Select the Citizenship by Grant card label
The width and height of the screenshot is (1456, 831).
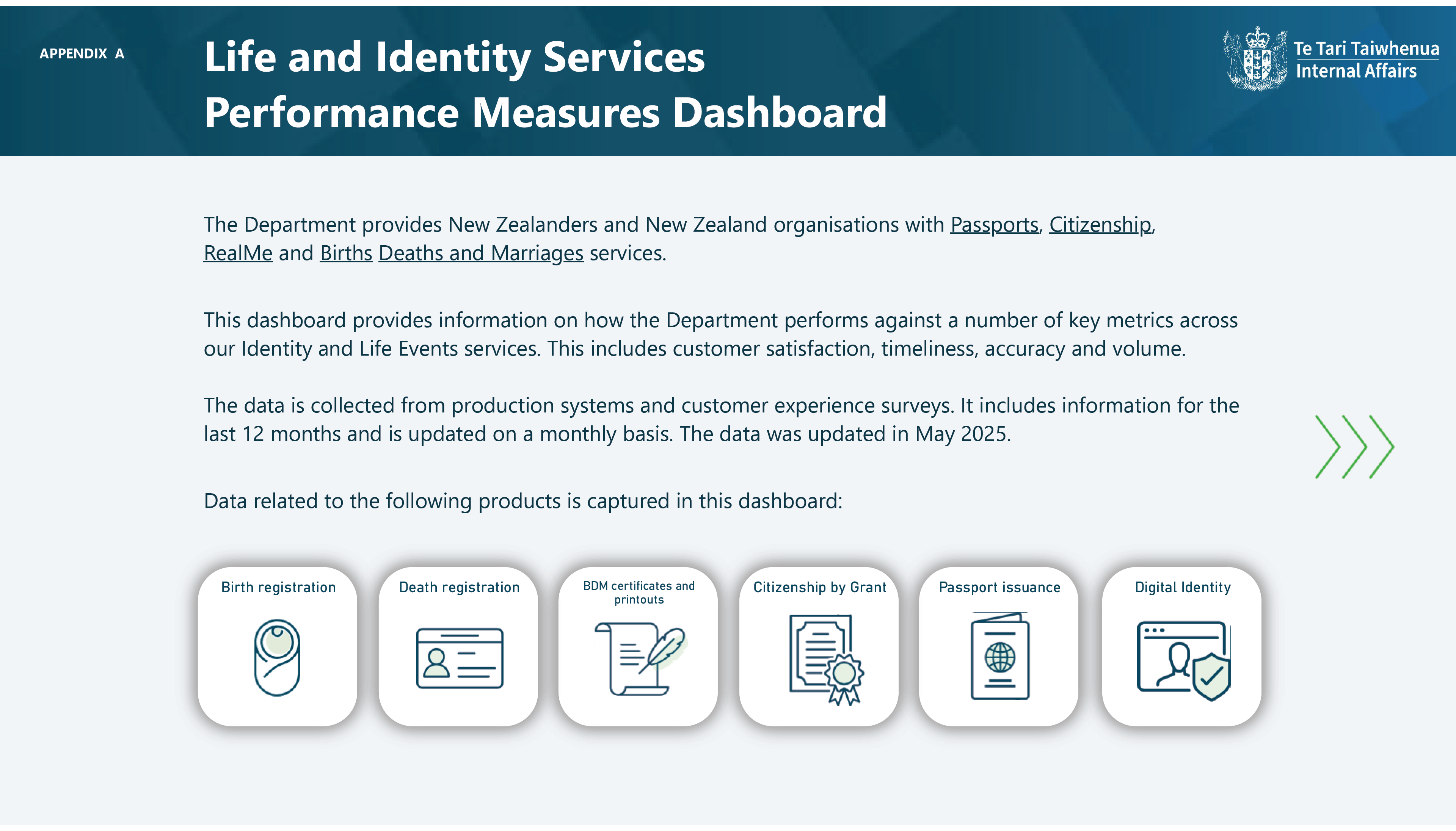coord(820,587)
